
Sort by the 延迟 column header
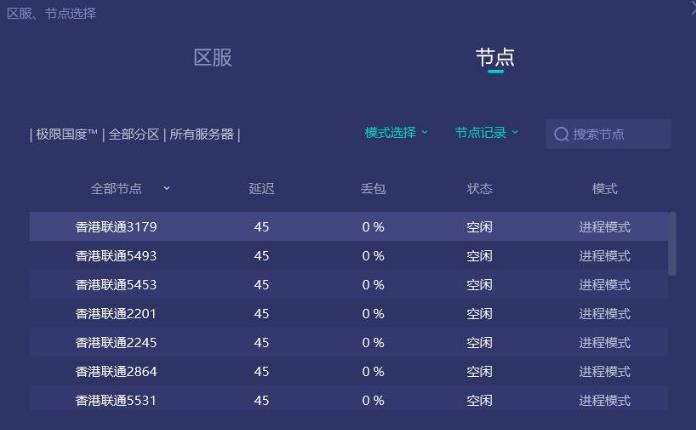coord(261,188)
